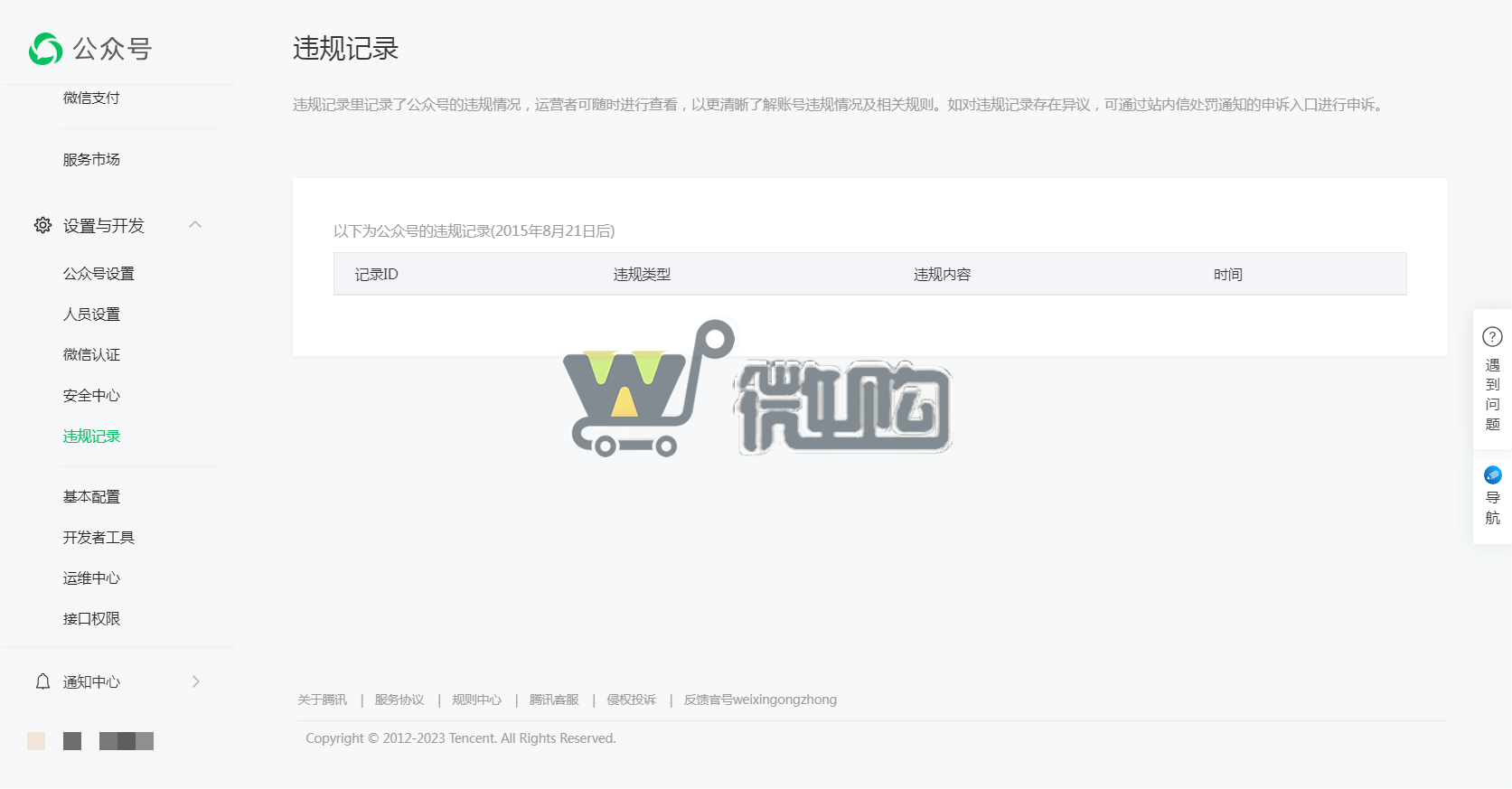
Task: Click the 关于腾讯 footer link
Action: click(322, 700)
